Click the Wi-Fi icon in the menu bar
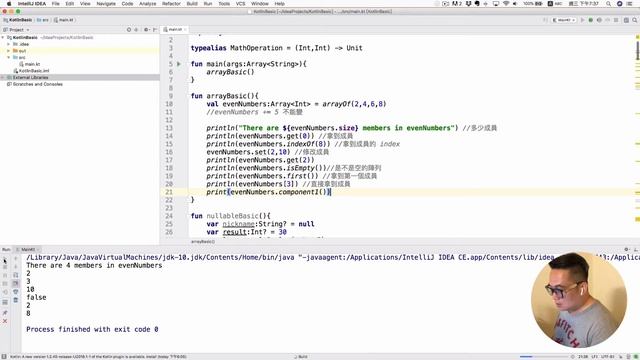Viewport: 640px width, 360px height. click(x=506, y=4)
